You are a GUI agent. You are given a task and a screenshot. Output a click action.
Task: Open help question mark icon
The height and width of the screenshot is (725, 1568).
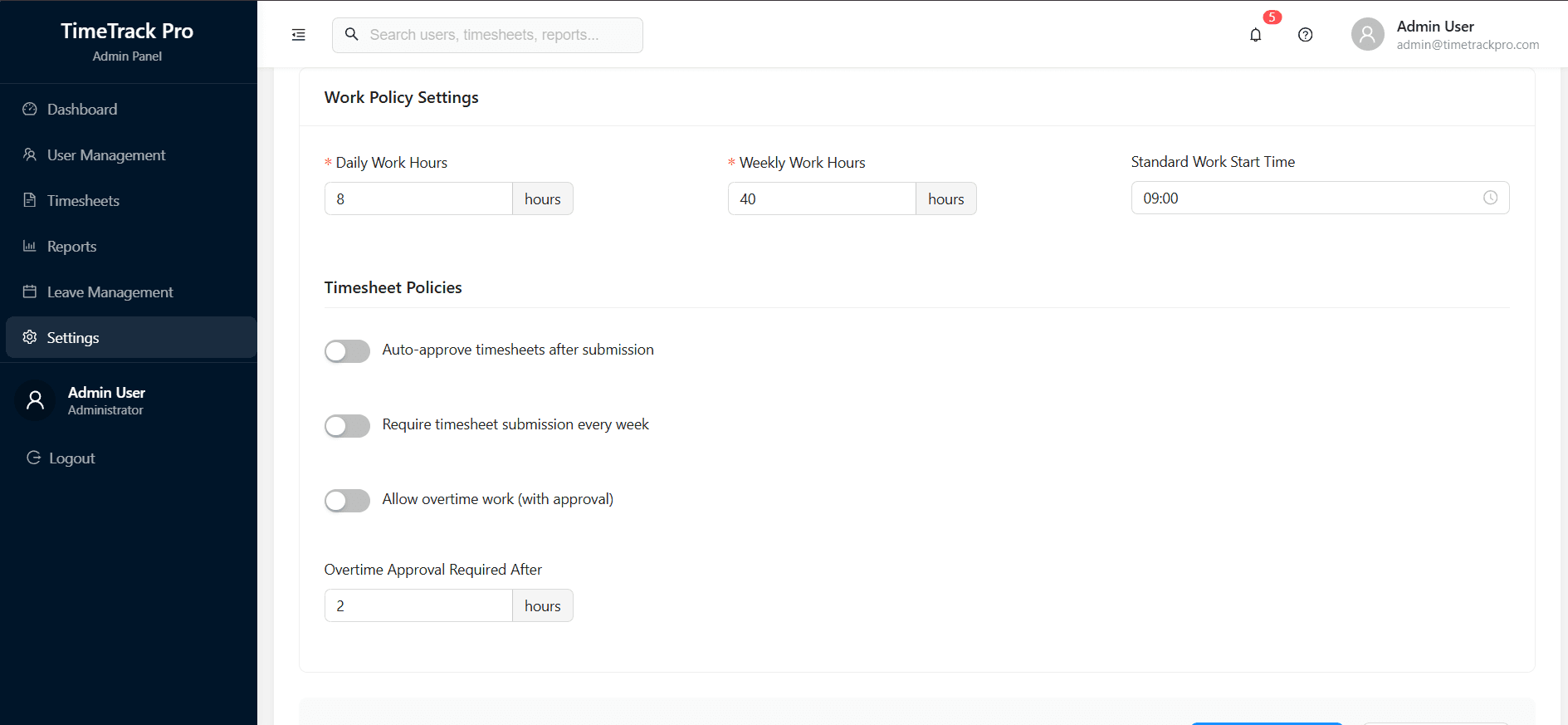click(x=1306, y=35)
